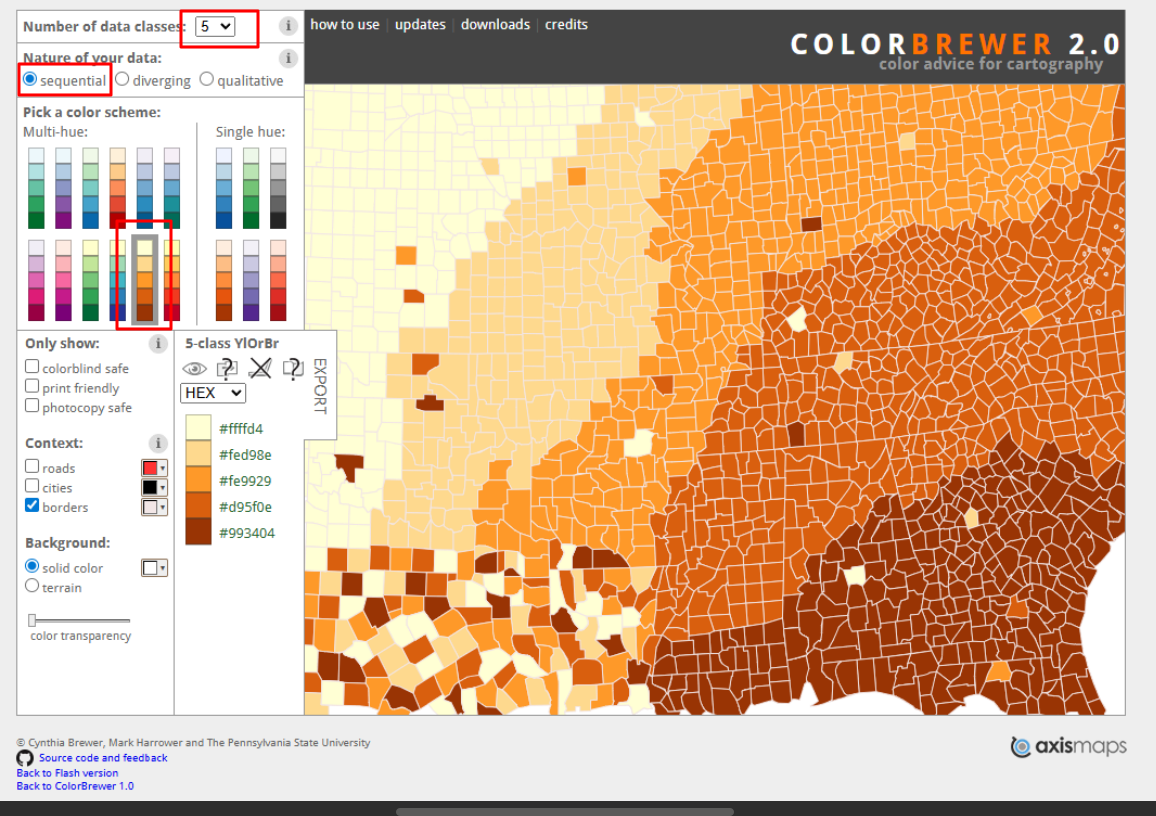The height and width of the screenshot is (816, 1156).
Task: Uncheck the borders context checkbox
Action: coord(32,505)
